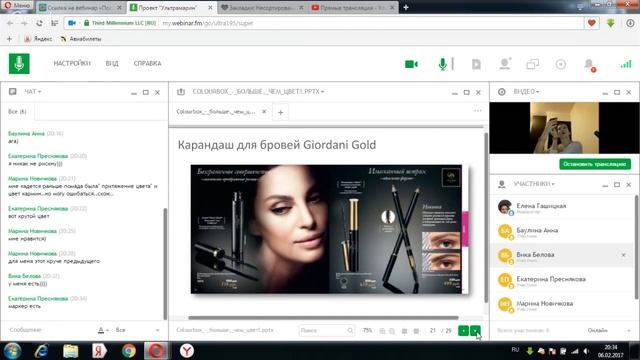
Task: Check the green signal strength bars icon
Action: pyautogui.click(x=626, y=64)
